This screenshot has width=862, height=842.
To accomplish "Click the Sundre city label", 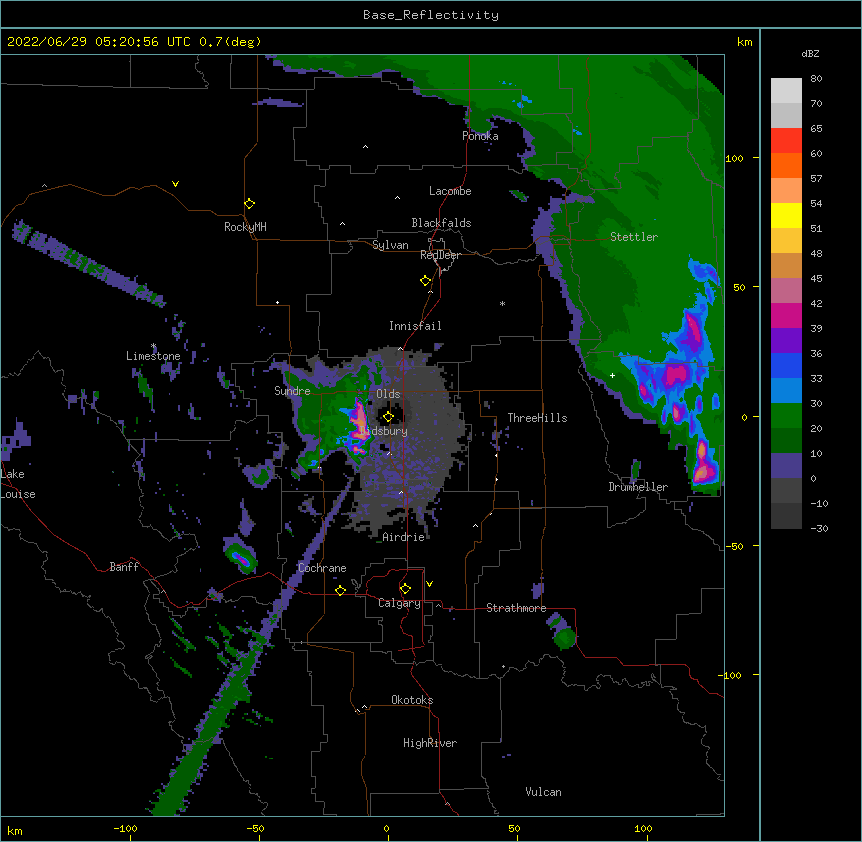I will [x=292, y=391].
